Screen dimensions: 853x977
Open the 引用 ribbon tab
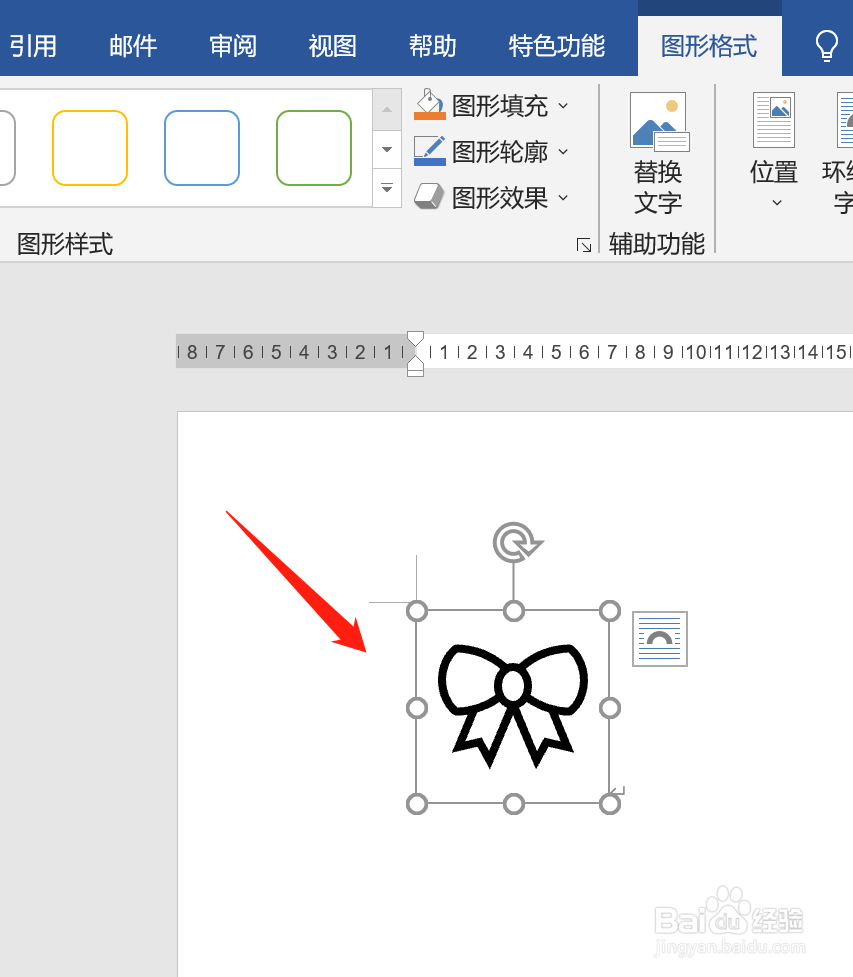click(32, 46)
